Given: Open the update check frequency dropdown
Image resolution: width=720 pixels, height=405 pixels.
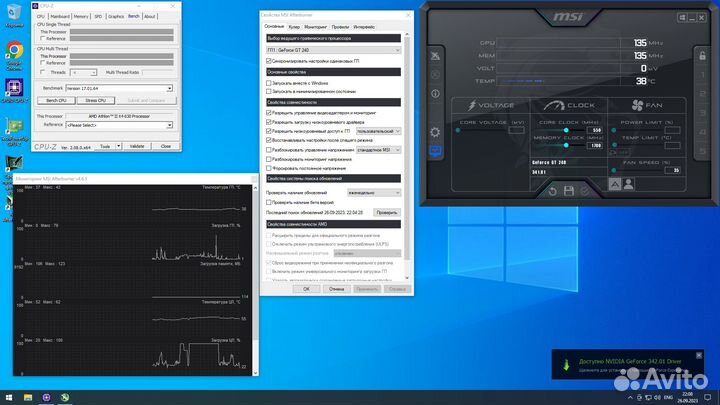Looking at the screenshot, I should [374, 193].
